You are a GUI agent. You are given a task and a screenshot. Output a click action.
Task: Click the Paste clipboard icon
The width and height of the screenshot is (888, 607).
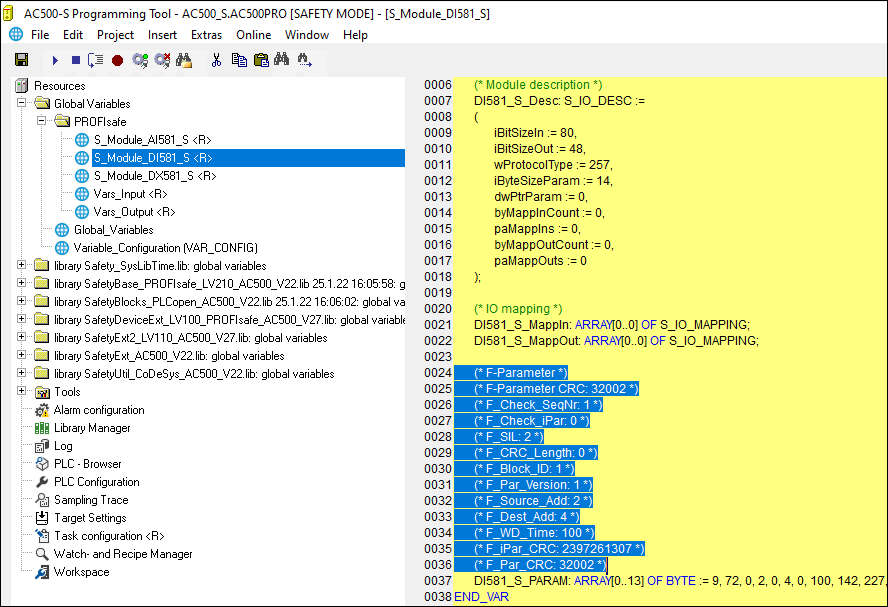(260, 60)
